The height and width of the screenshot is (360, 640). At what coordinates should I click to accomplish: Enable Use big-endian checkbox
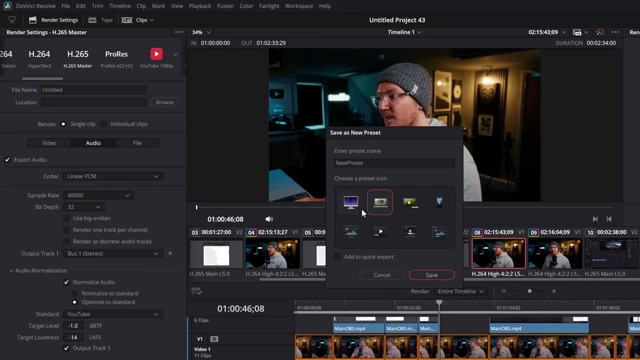tap(66, 218)
